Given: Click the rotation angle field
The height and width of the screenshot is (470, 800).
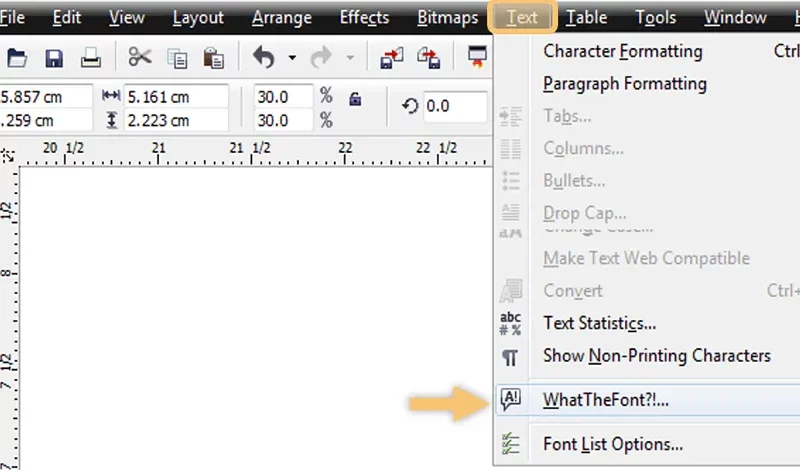Looking at the screenshot, I should click(x=455, y=106).
